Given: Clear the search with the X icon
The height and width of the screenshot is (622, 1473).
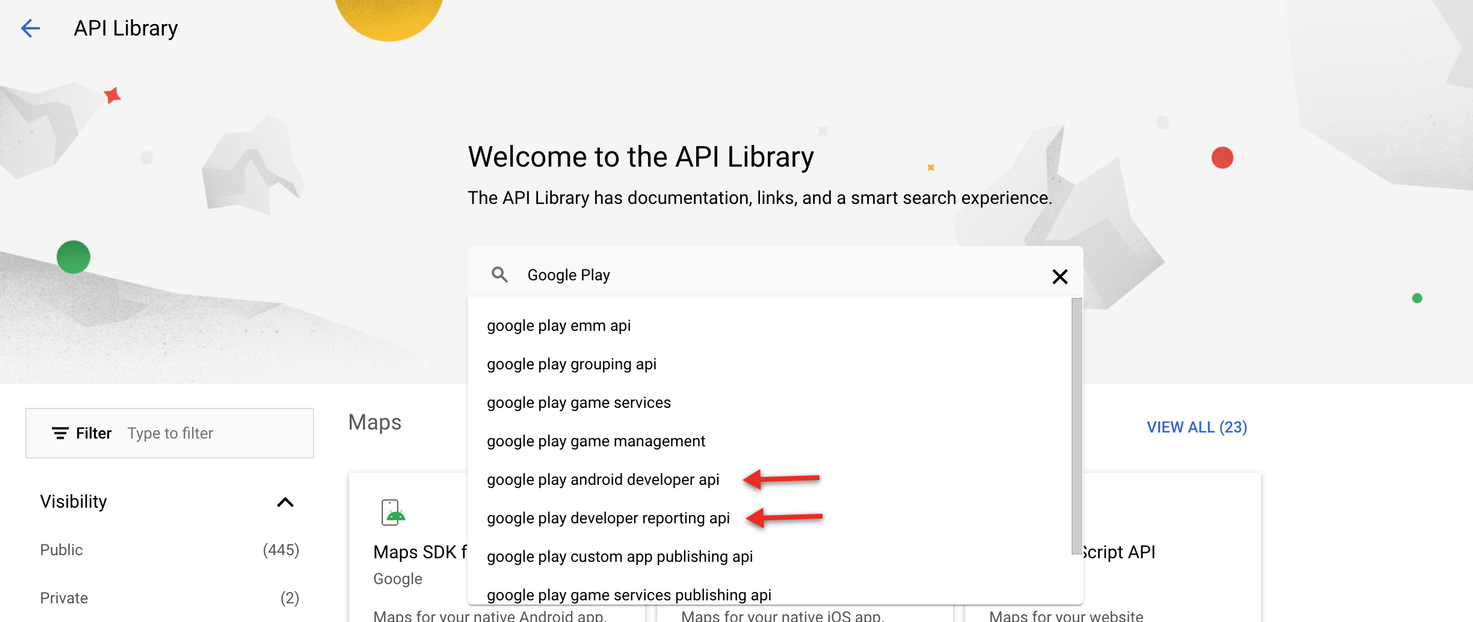Looking at the screenshot, I should [1060, 277].
